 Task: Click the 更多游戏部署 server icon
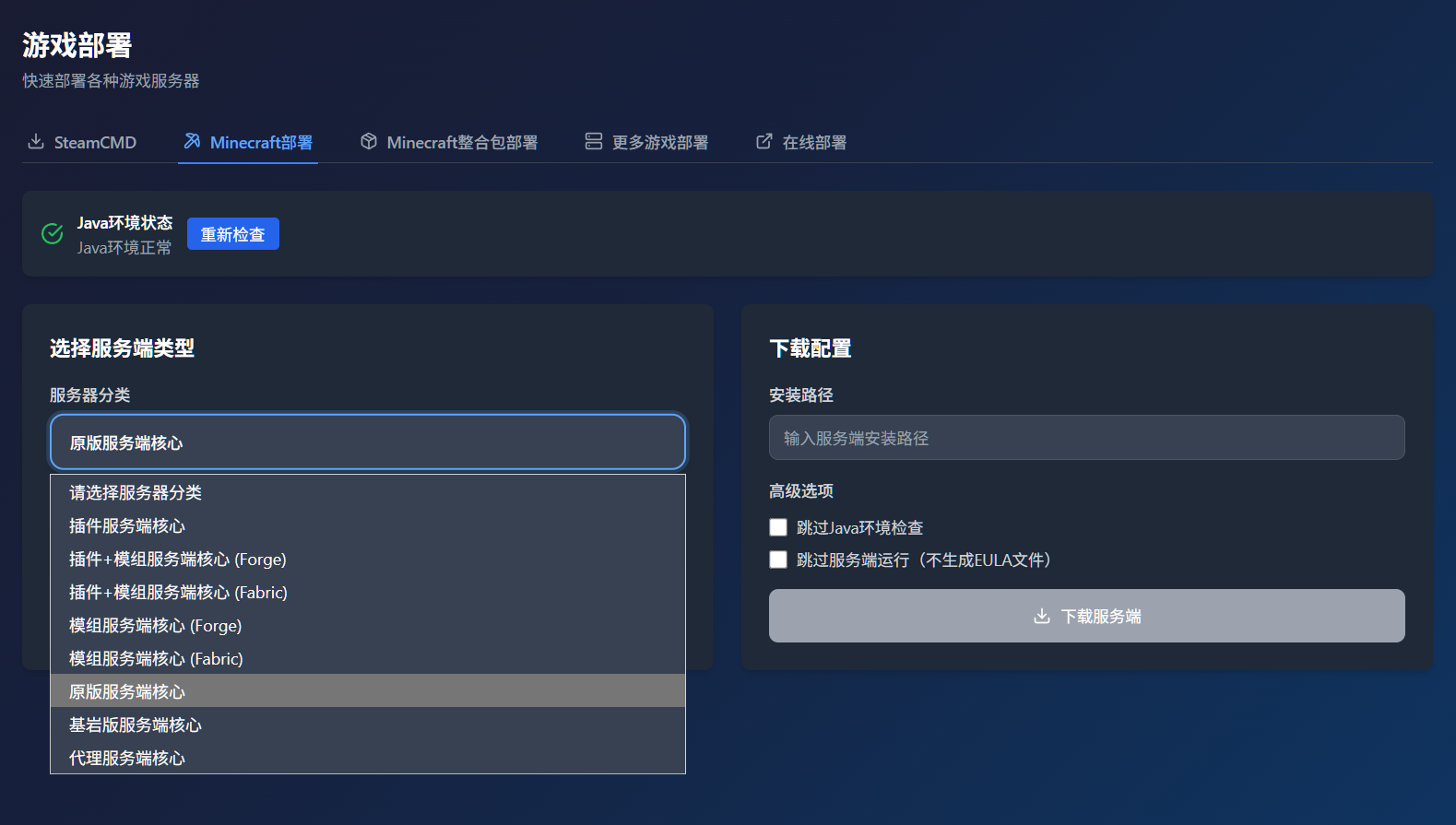594,141
